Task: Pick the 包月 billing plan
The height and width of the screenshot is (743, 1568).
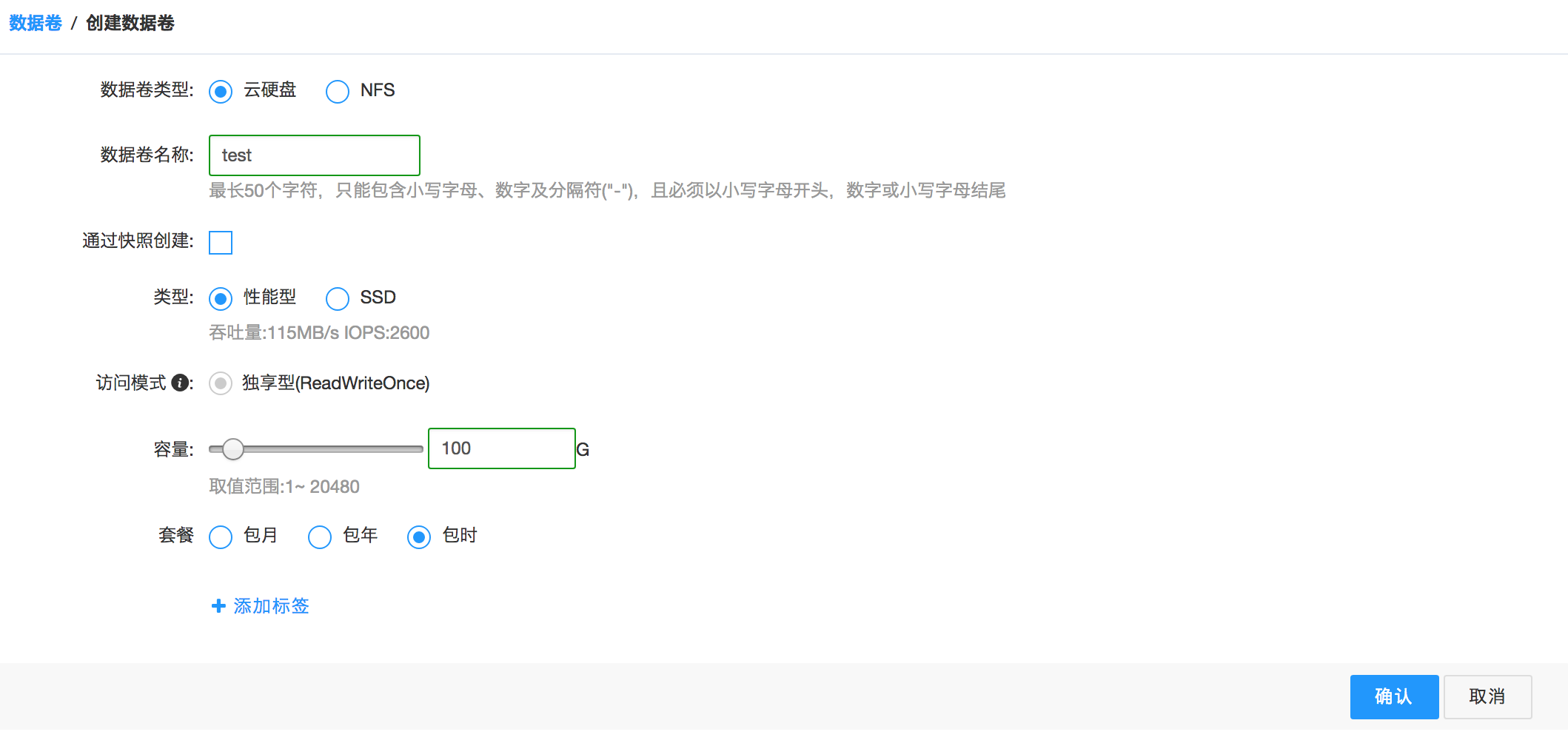Action: click(220, 537)
